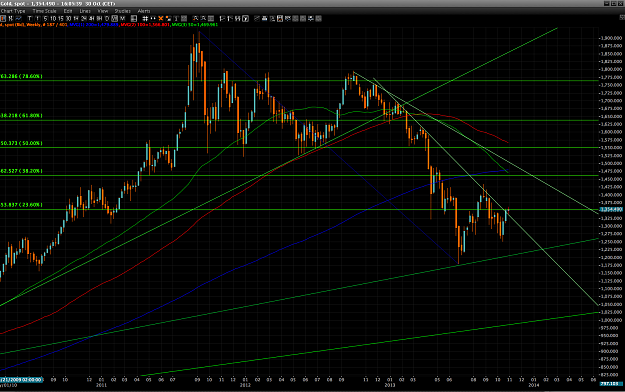Switch to 8H time scale
The image size is (625, 392).
[99, 18]
